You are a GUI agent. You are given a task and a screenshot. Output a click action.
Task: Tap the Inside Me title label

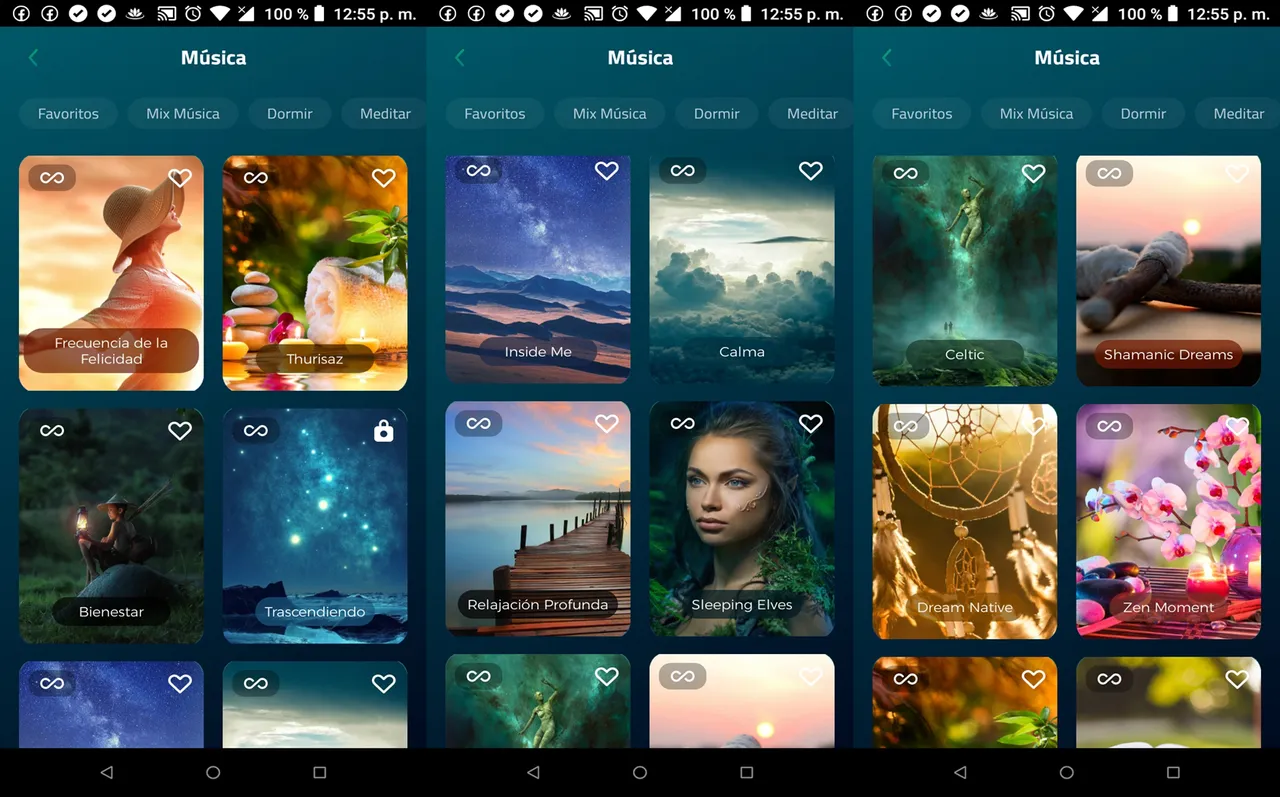coord(538,352)
